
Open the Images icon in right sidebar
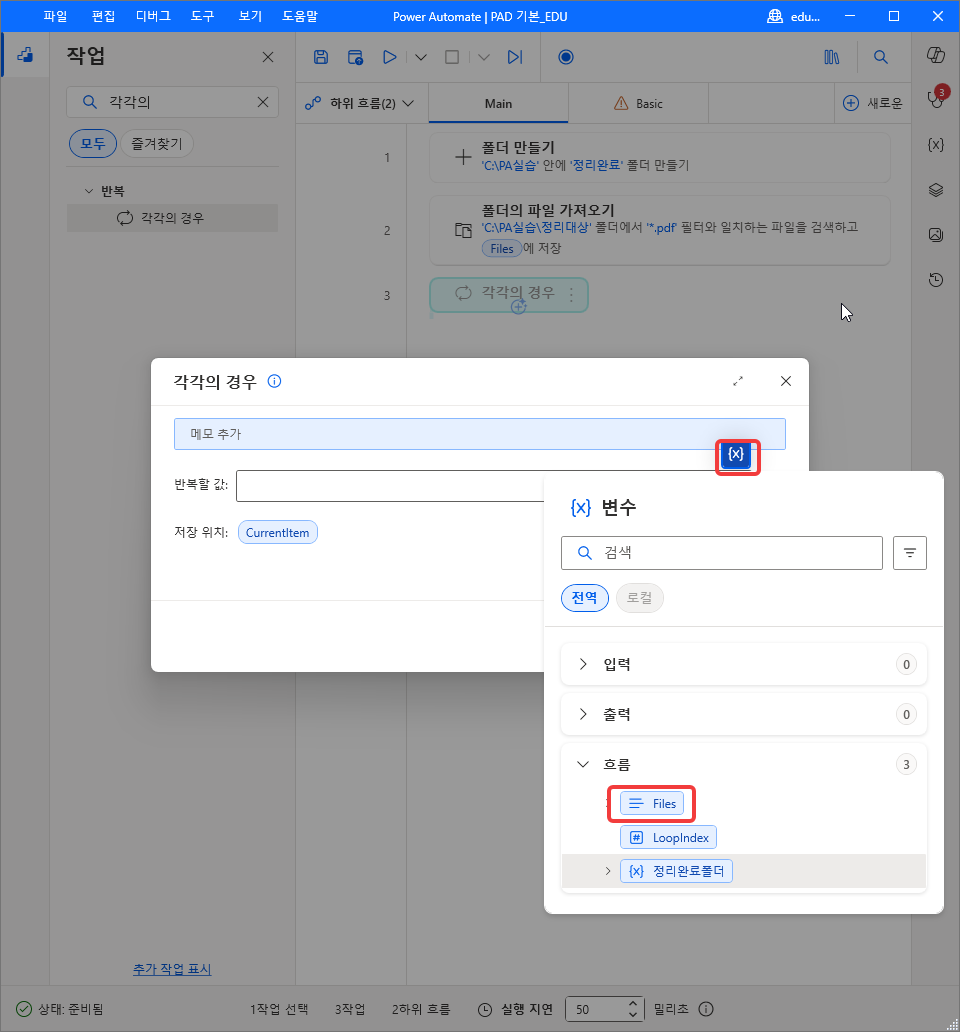click(x=936, y=234)
